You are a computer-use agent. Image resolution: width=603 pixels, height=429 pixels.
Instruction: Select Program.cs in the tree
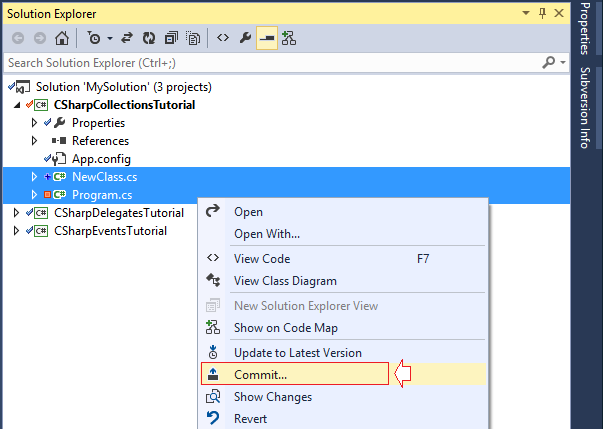pos(102,195)
